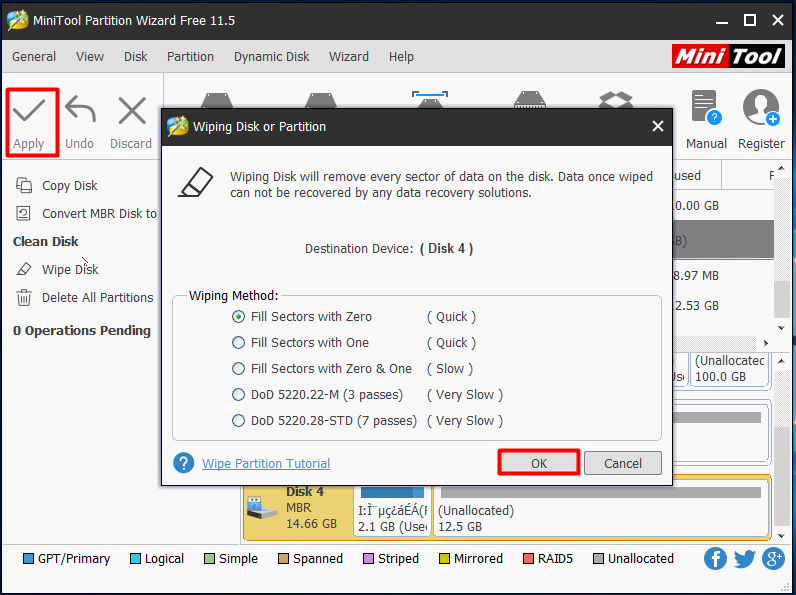Screen dimensions: 796x595
Task: Click the partition list scroll-up arrow
Action: point(781,169)
